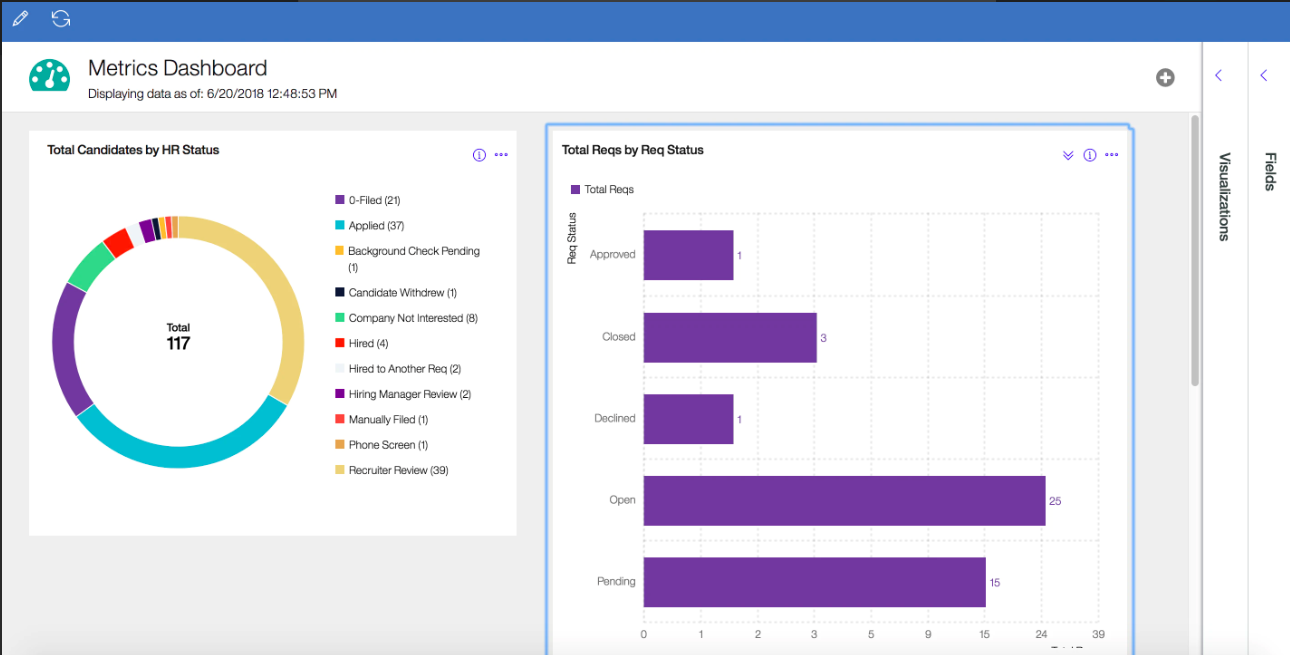Click the Open axis label
This screenshot has height=655, width=1290.
[623, 500]
